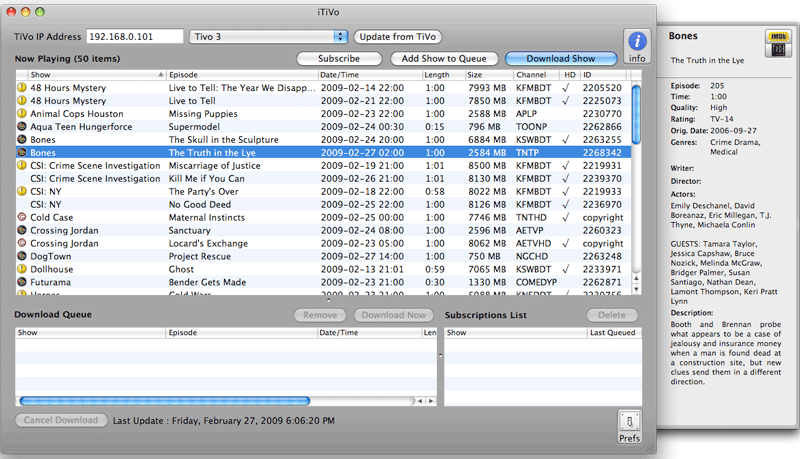Click the Now Playing vertical scrollbar thumb

[x=636, y=114]
